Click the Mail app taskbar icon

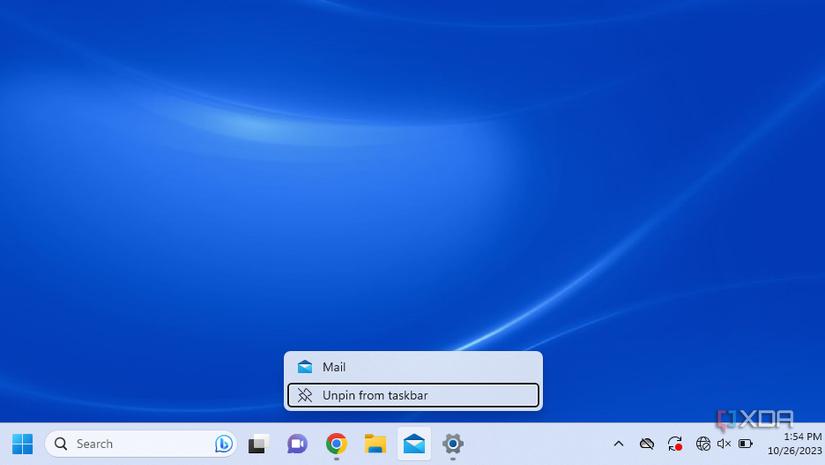414,444
